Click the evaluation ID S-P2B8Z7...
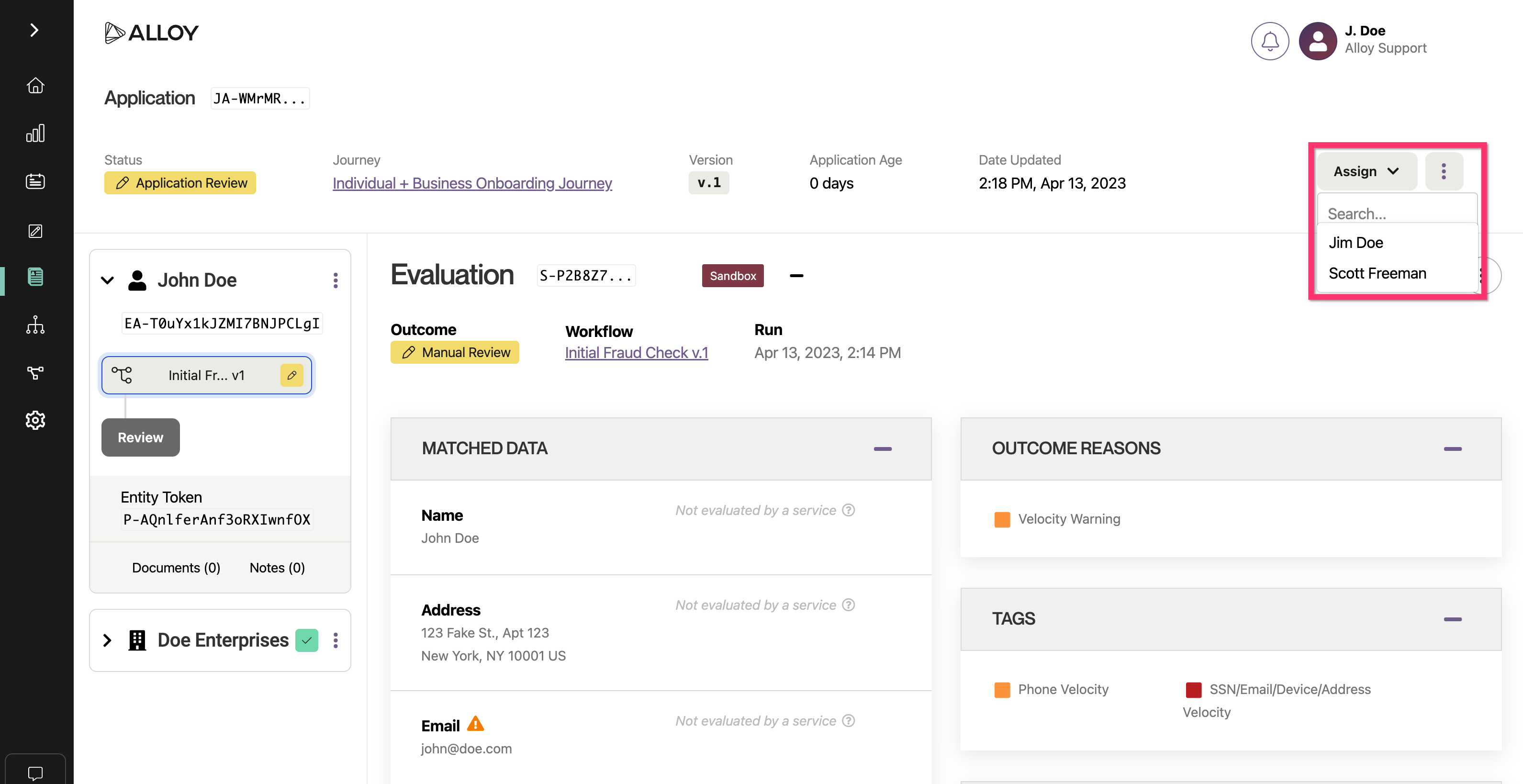1523x784 pixels. pos(586,276)
